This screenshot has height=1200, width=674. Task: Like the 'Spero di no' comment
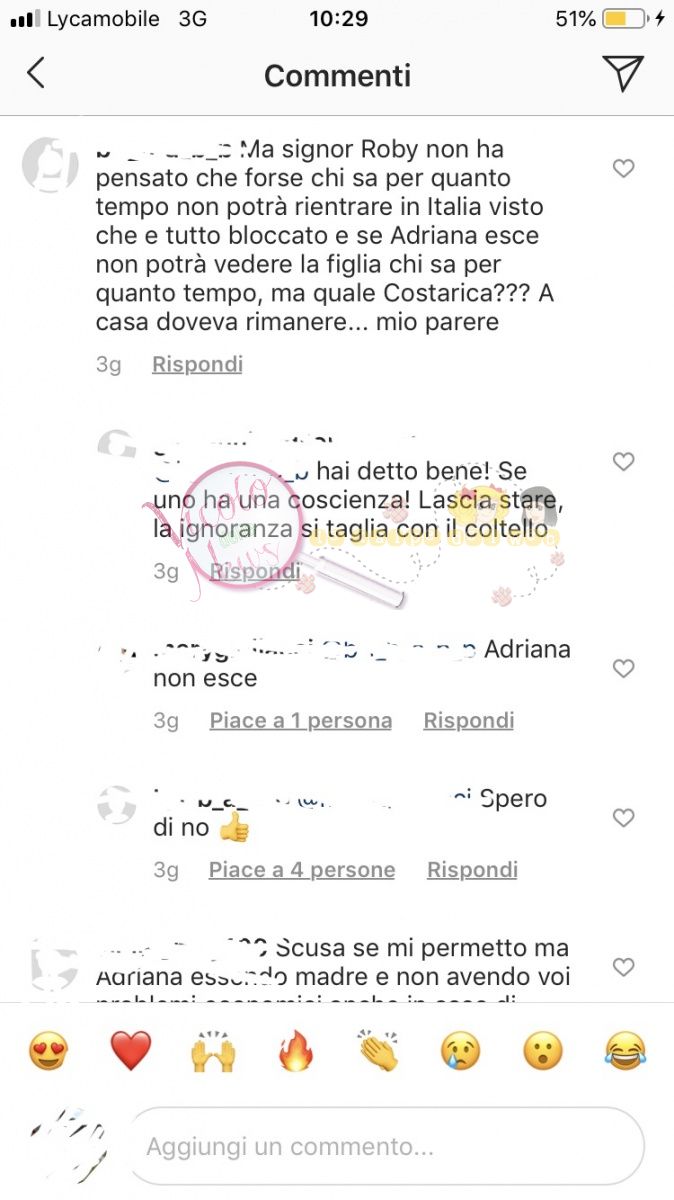coord(624,818)
